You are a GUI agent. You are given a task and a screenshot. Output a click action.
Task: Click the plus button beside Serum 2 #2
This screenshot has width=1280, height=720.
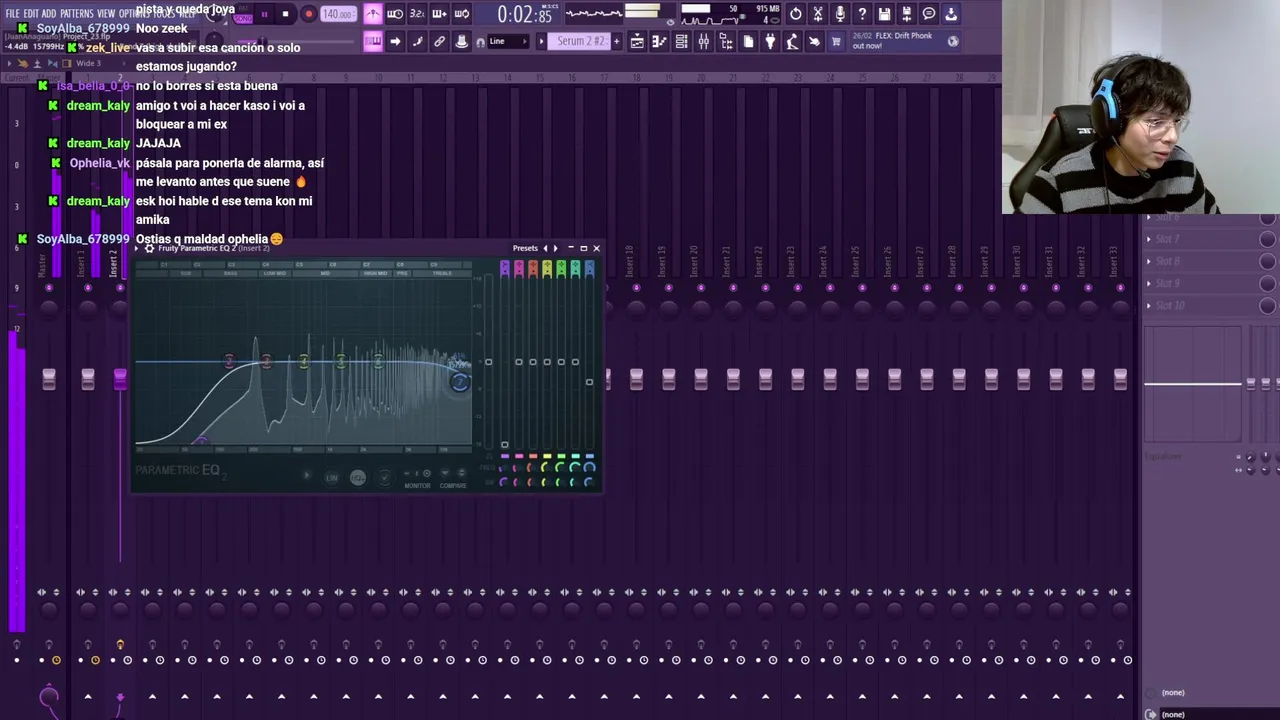616,41
